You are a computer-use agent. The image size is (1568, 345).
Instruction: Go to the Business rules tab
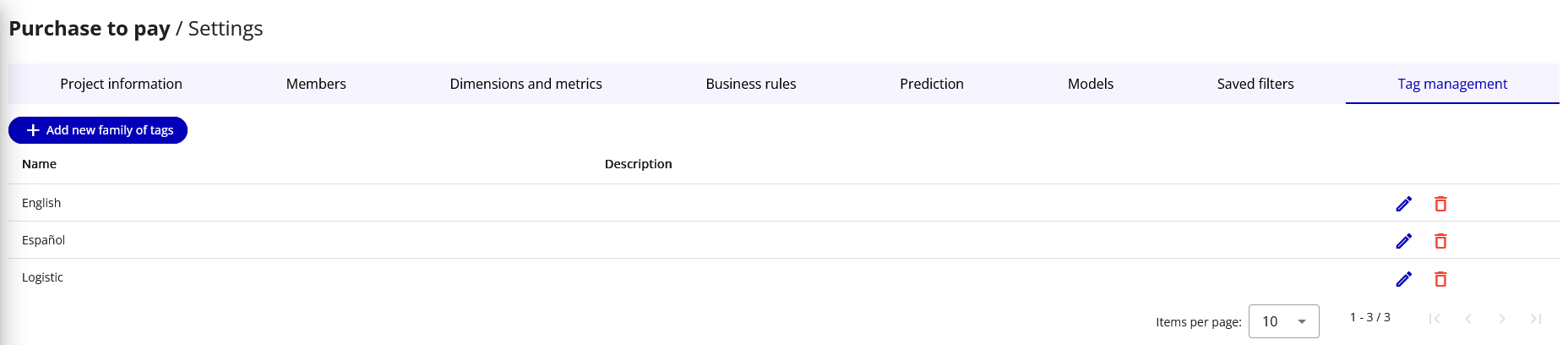tap(751, 84)
